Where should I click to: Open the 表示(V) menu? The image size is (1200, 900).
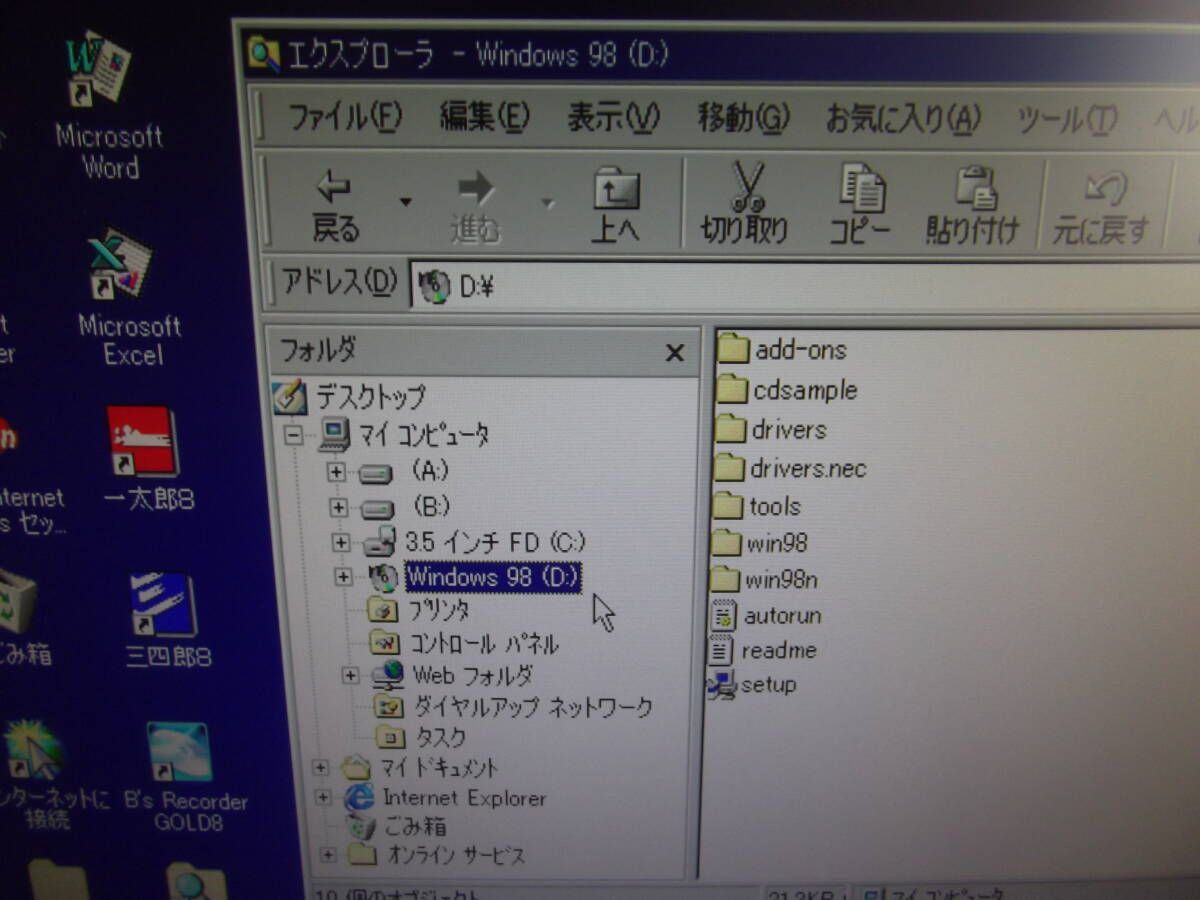pos(613,118)
